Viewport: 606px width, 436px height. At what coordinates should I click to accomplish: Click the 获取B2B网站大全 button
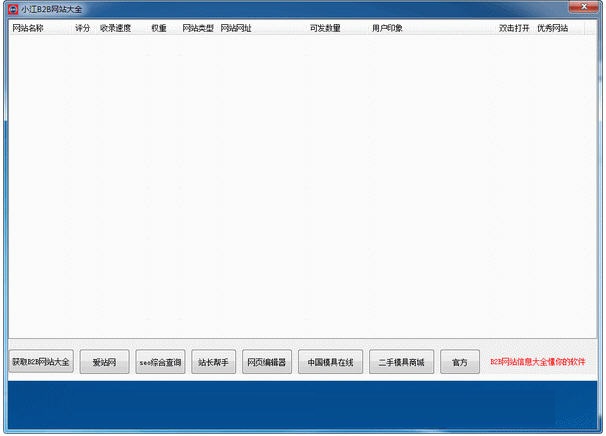pyautogui.click(x=41, y=362)
